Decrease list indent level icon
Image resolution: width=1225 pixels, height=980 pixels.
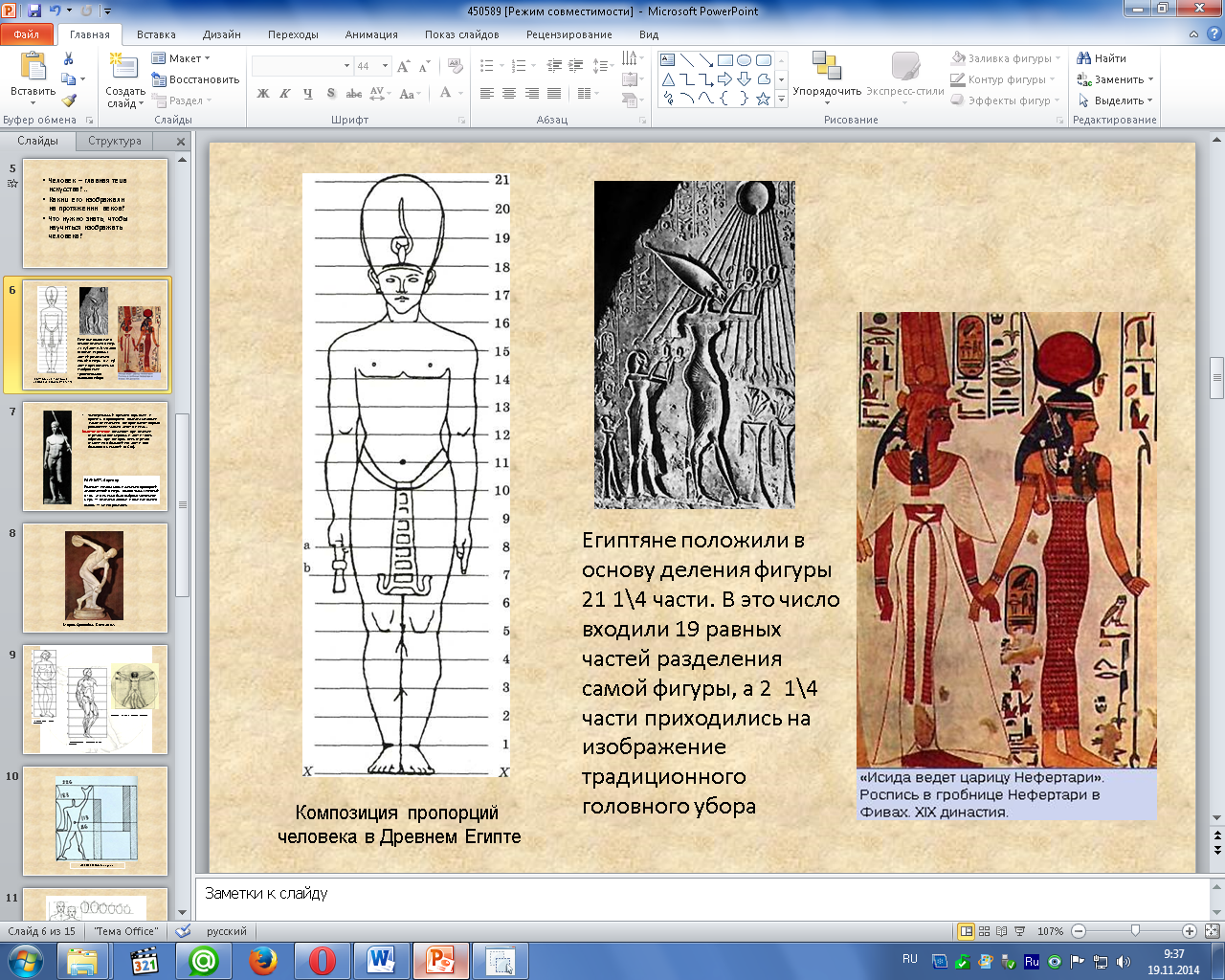coord(554,66)
